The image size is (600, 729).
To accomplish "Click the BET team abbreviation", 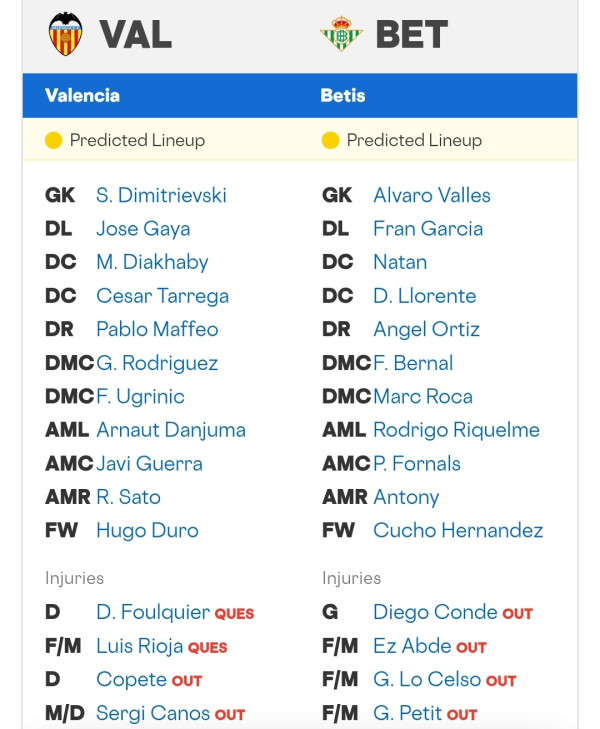I will 412,34.
